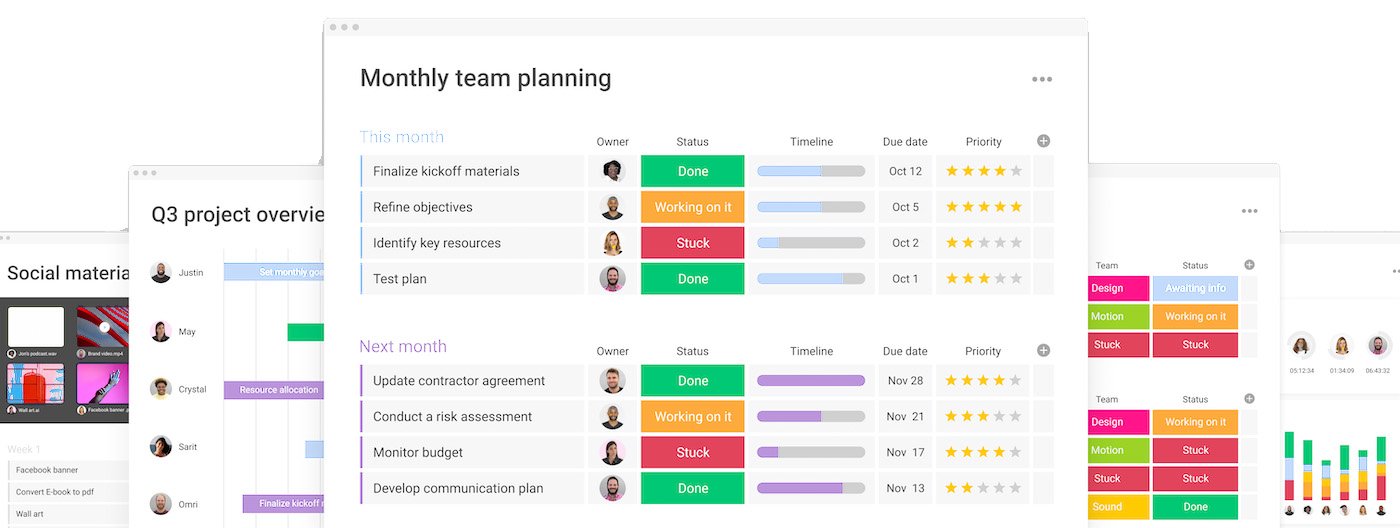
Task: Open the Monthly team planning three-dot menu
Action: click(1042, 79)
